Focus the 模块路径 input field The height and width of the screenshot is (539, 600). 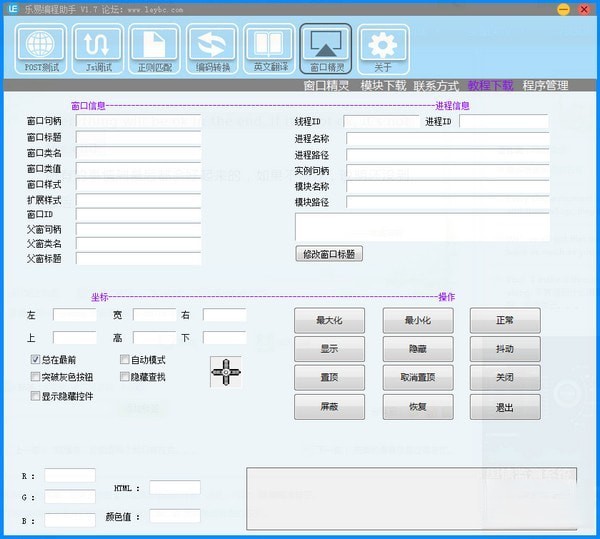pos(448,202)
